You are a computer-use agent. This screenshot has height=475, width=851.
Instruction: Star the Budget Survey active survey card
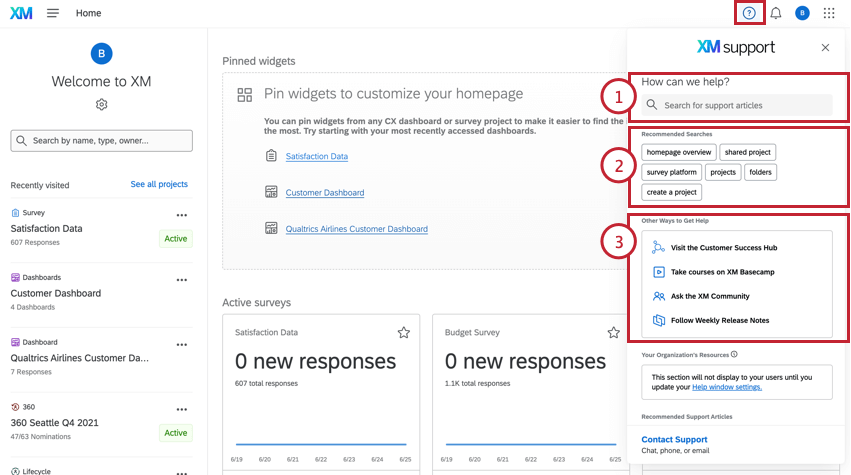(613, 332)
